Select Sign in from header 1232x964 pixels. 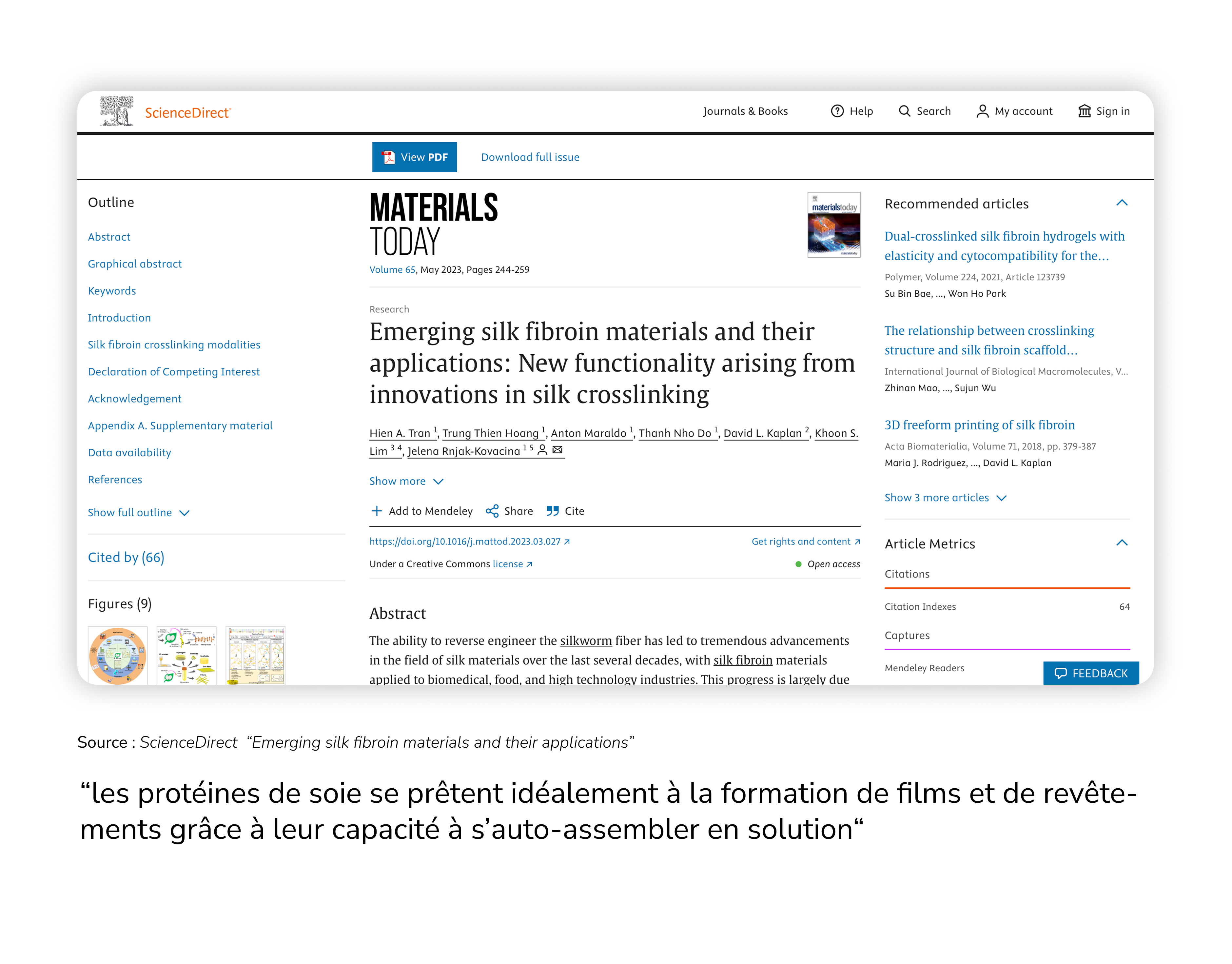[1103, 111]
